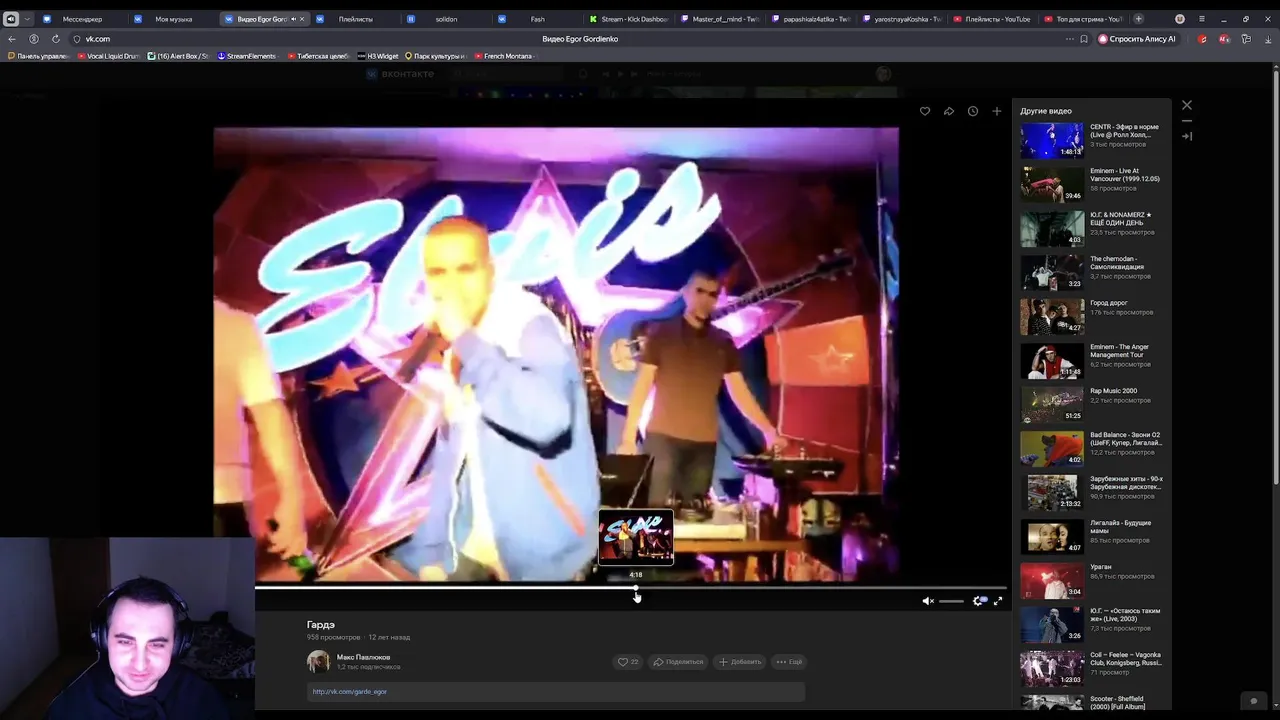
Task: Close the Видео Egor Gordienko tab
Action: coord(302,19)
